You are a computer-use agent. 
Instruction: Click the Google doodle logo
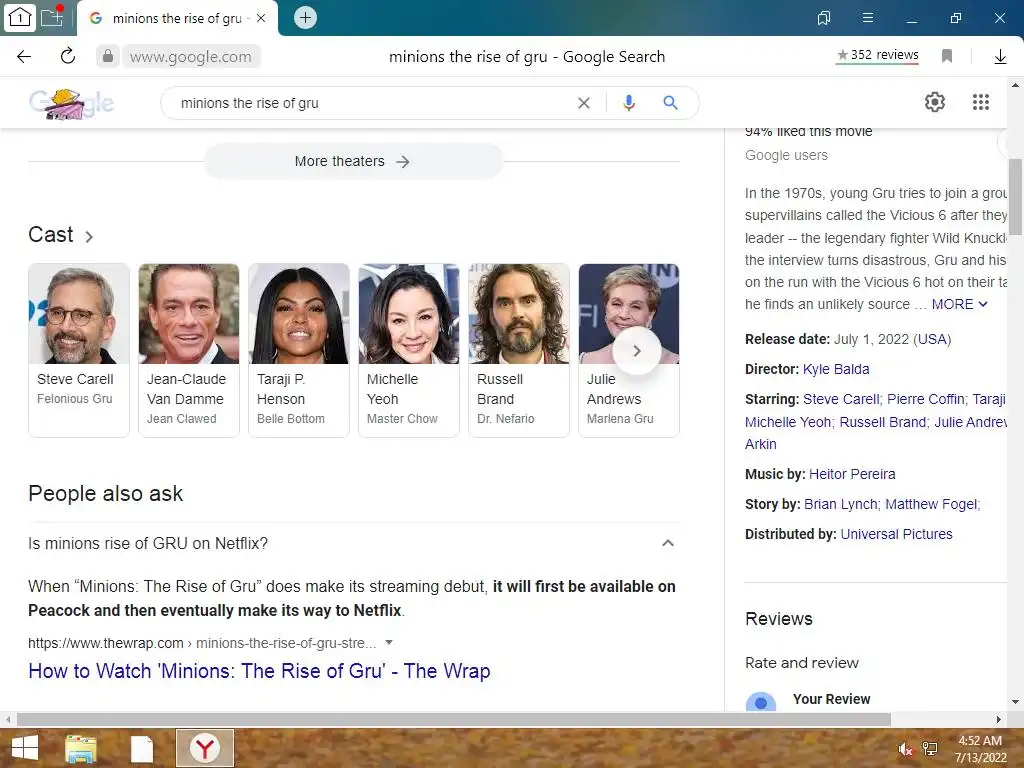click(71, 103)
